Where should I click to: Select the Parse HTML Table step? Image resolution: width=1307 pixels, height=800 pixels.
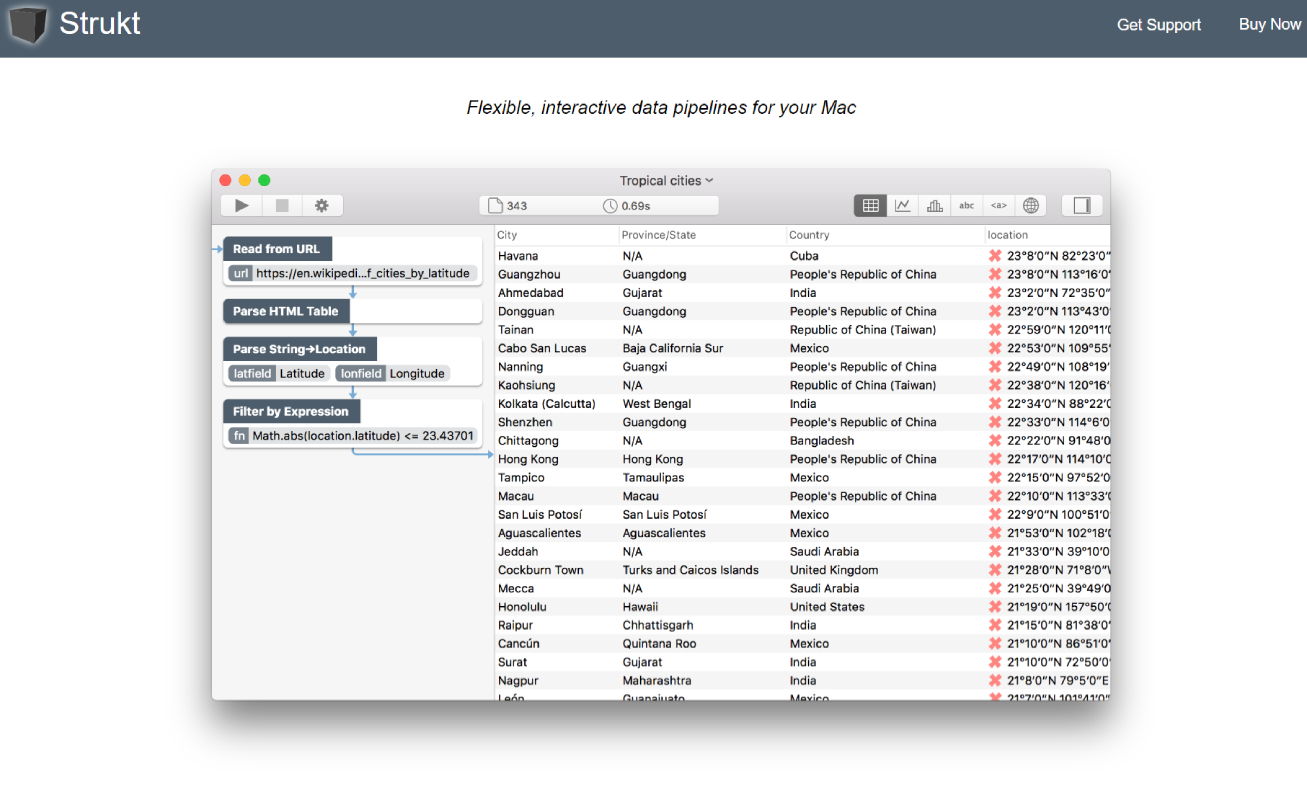point(286,311)
